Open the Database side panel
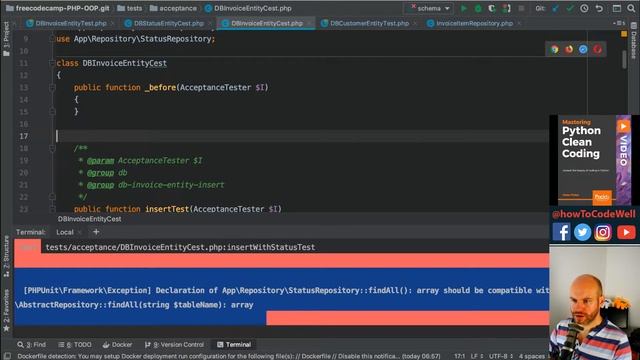This screenshot has height=360, width=640. pyautogui.click(x=634, y=41)
